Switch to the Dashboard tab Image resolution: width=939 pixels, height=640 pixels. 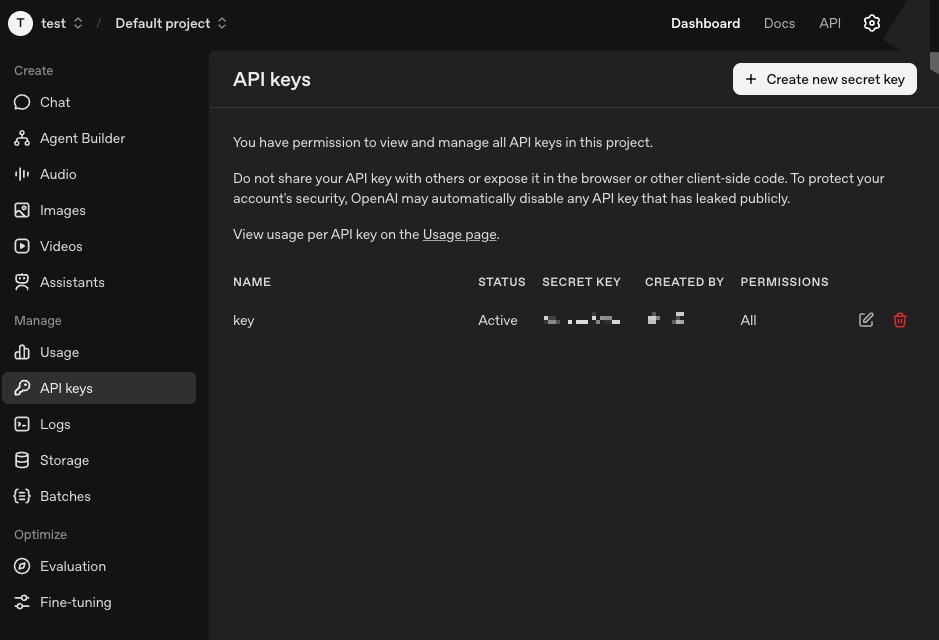pyautogui.click(x=705, y=23)
